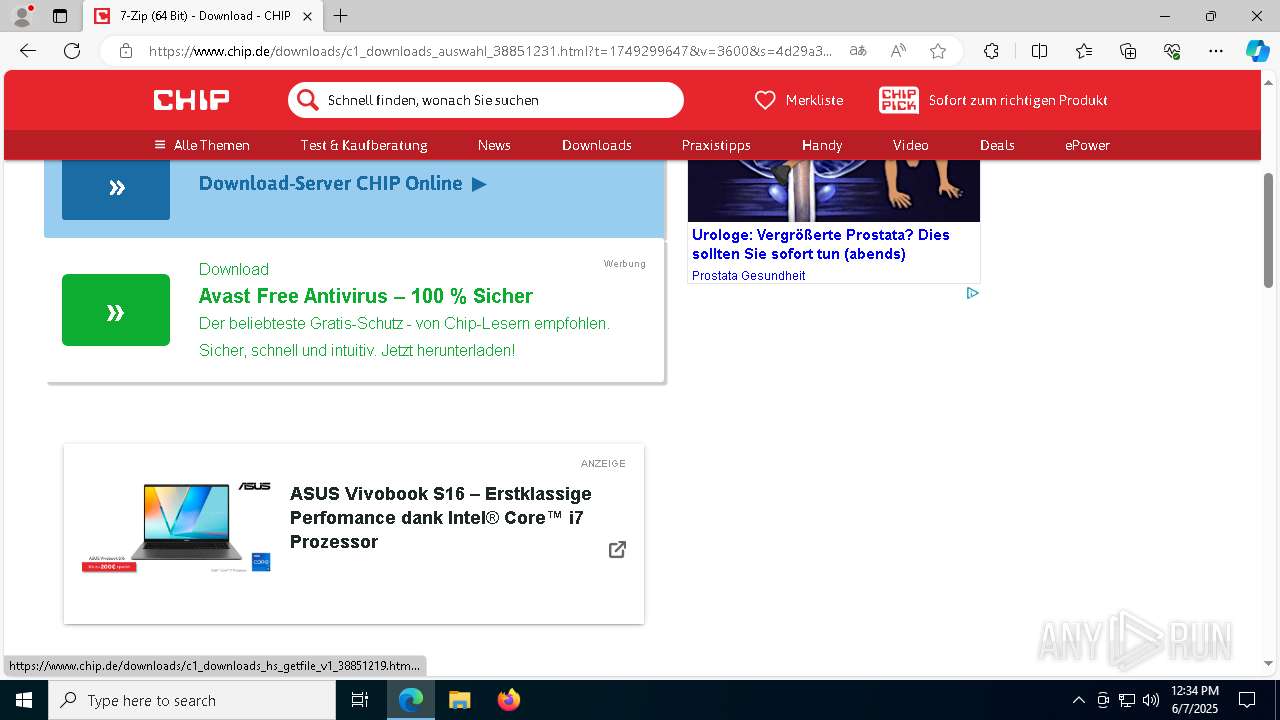Open Windows Start menu

click(x=24, y=700)
